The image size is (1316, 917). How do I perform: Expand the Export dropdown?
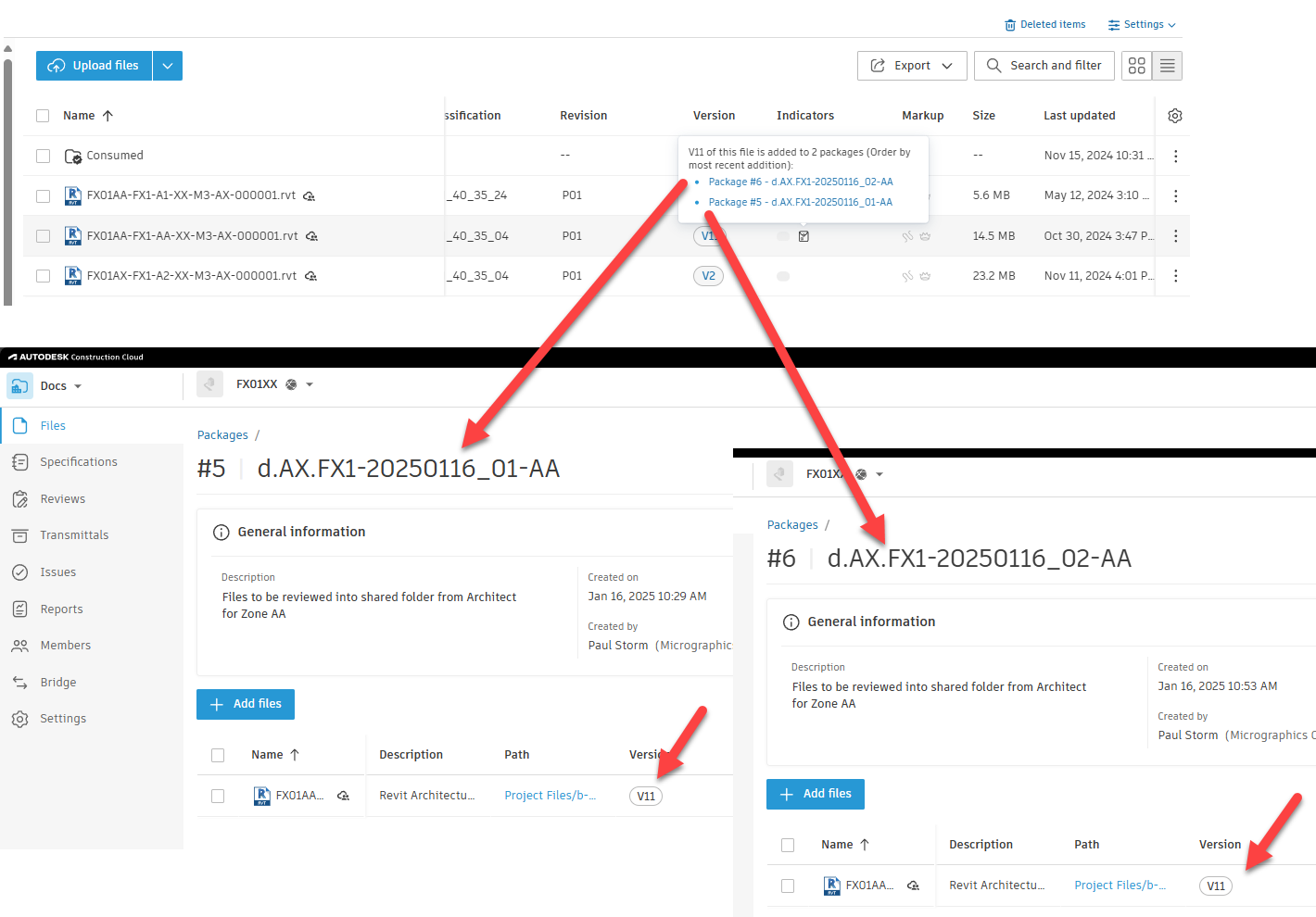pos(912,66)
